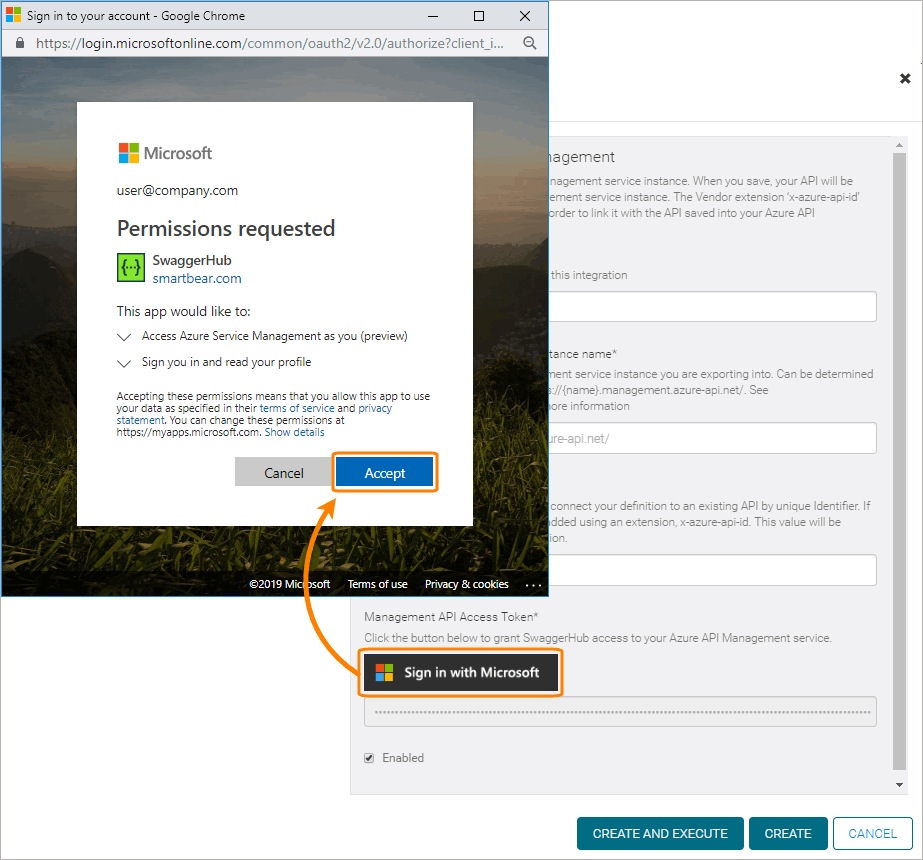
Task: Expand the Sign you in and read profile permission
Action: tap(124, 362)
